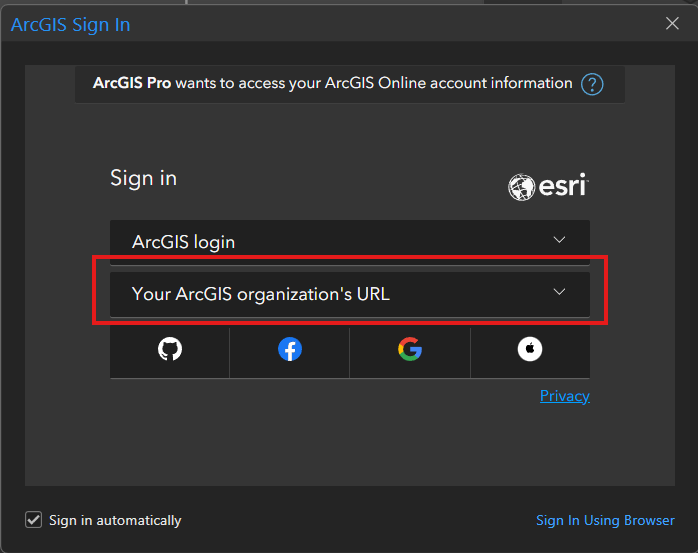Sign in with Google icon

pos(410,349)
